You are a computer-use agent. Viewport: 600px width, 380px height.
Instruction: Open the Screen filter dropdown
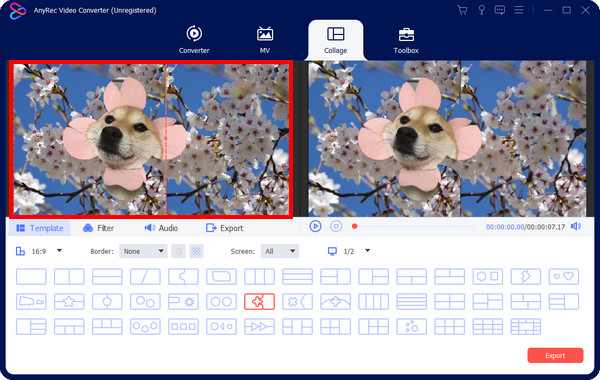(x=279, y=251)
